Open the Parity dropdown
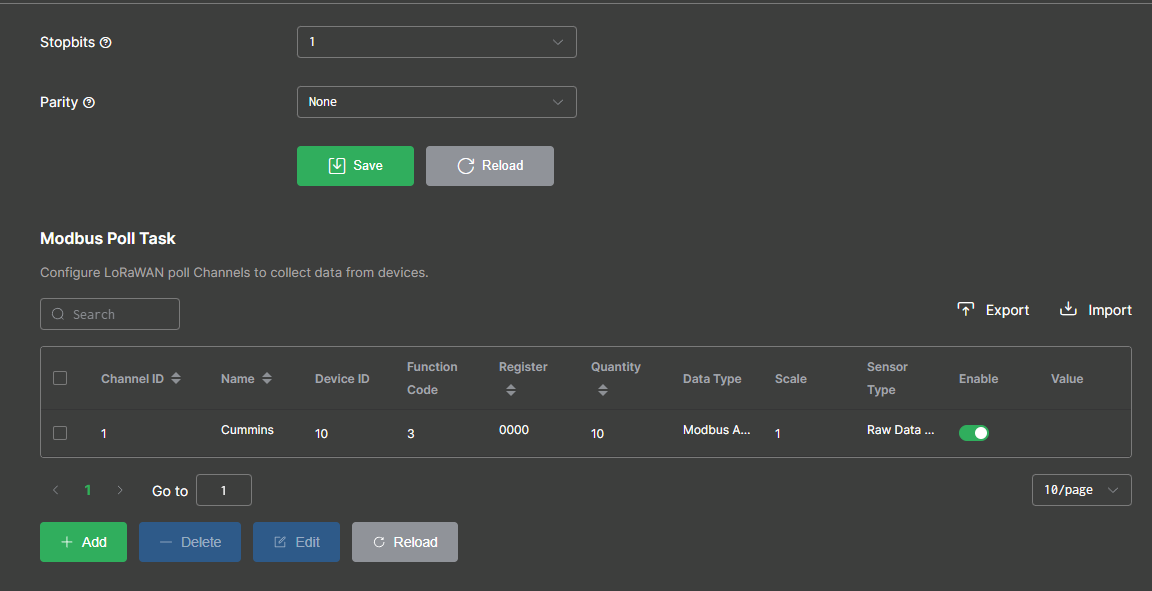Viewport: 1152px width, 591px height. pyautogui.click(x=436, y=102)
